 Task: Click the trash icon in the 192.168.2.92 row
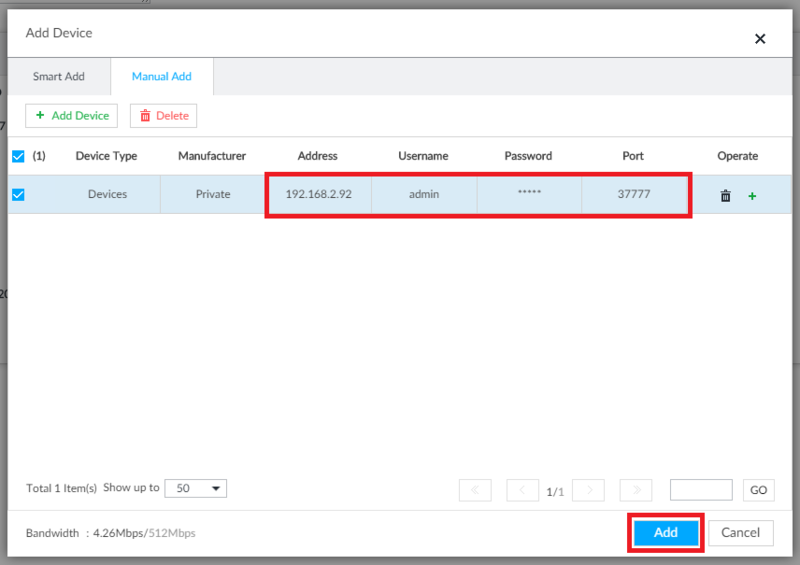point(725,195)
